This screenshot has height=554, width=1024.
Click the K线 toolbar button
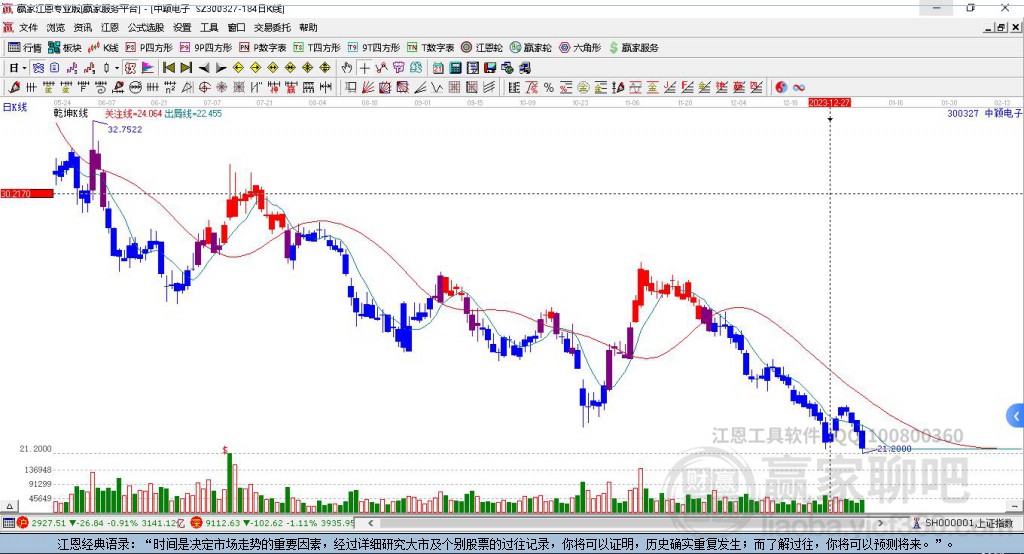pyautogui.click(x=103, y=48)
